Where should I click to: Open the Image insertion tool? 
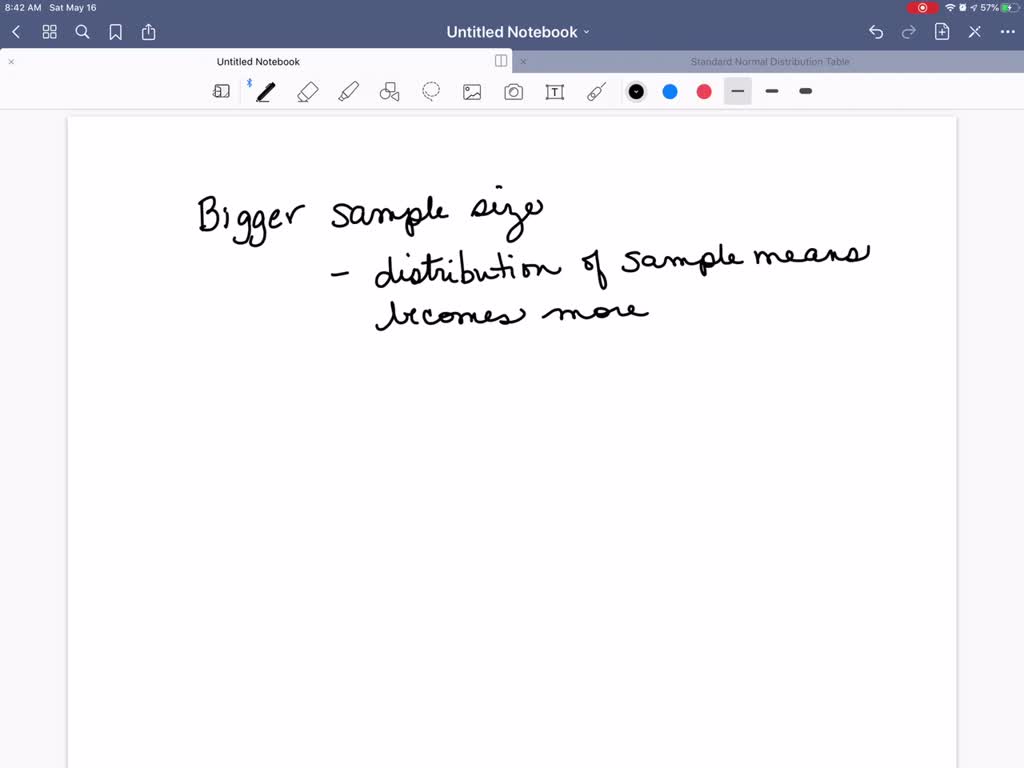click(472, 91)
